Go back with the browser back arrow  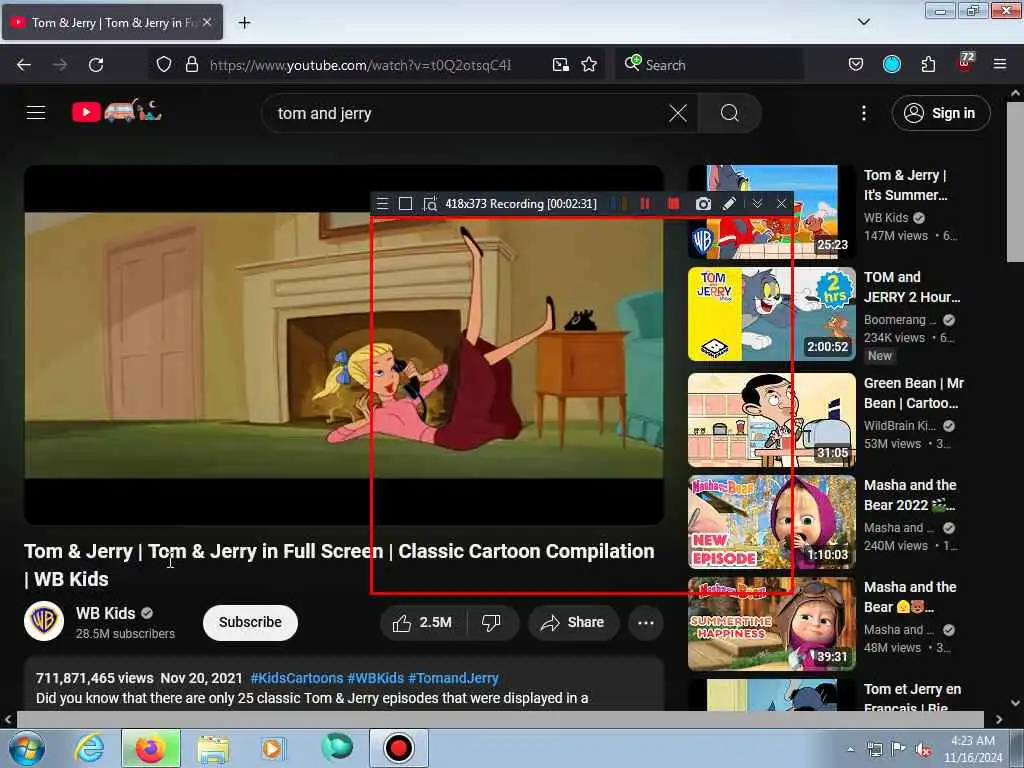(24, 65)
